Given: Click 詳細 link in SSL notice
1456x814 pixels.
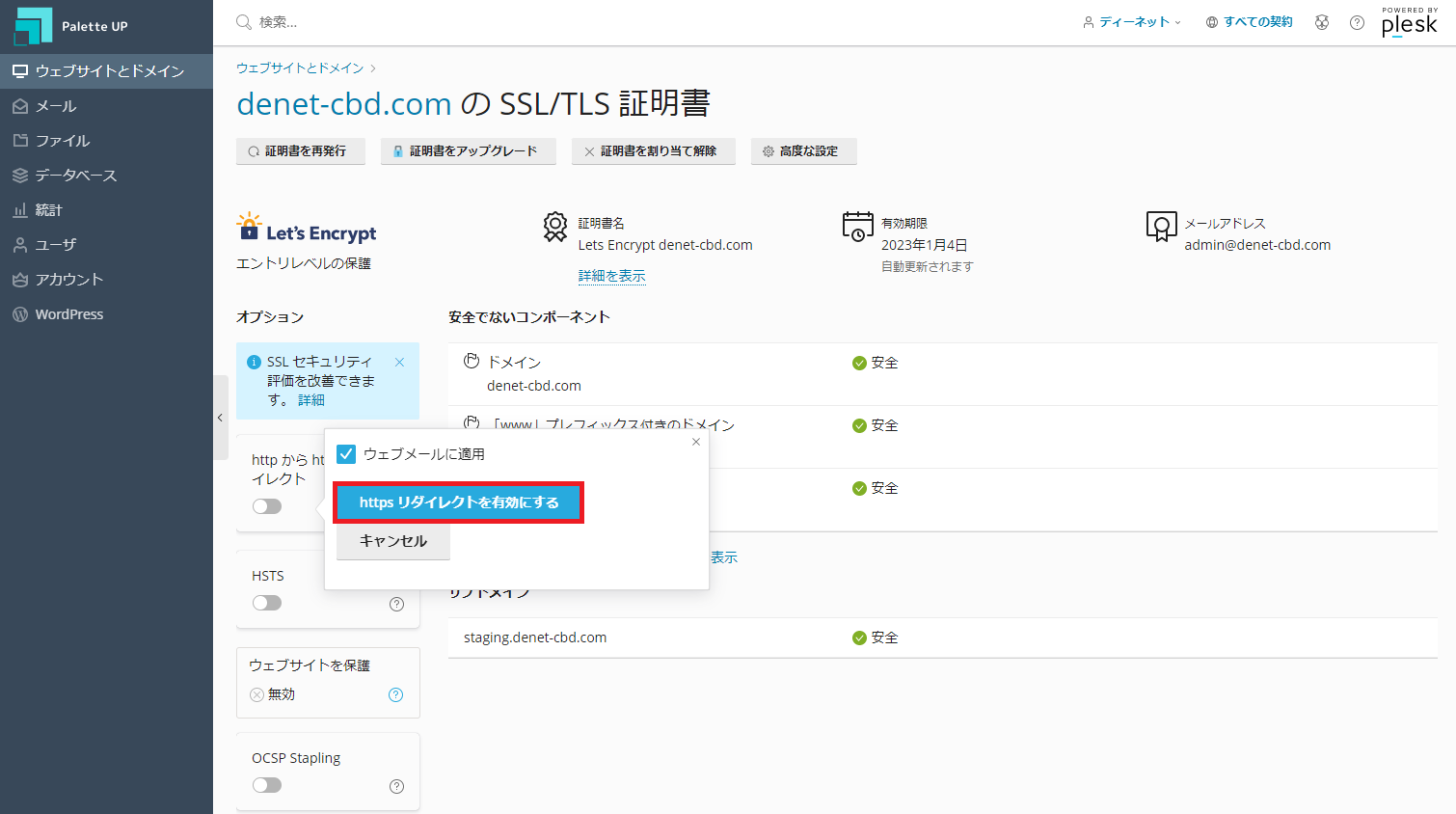Looking at the screenshot, I should 311,400.
